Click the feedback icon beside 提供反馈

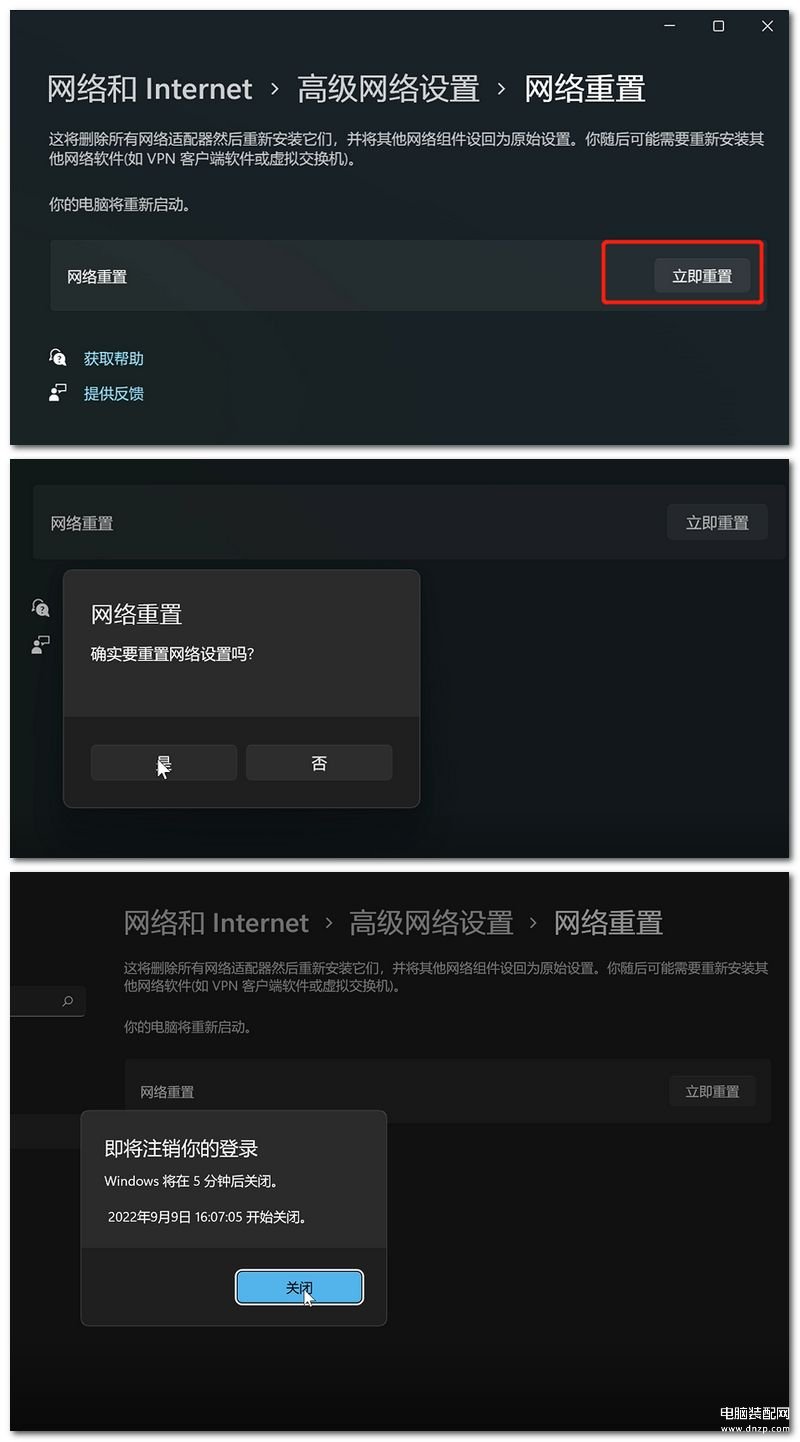(58, 393)
